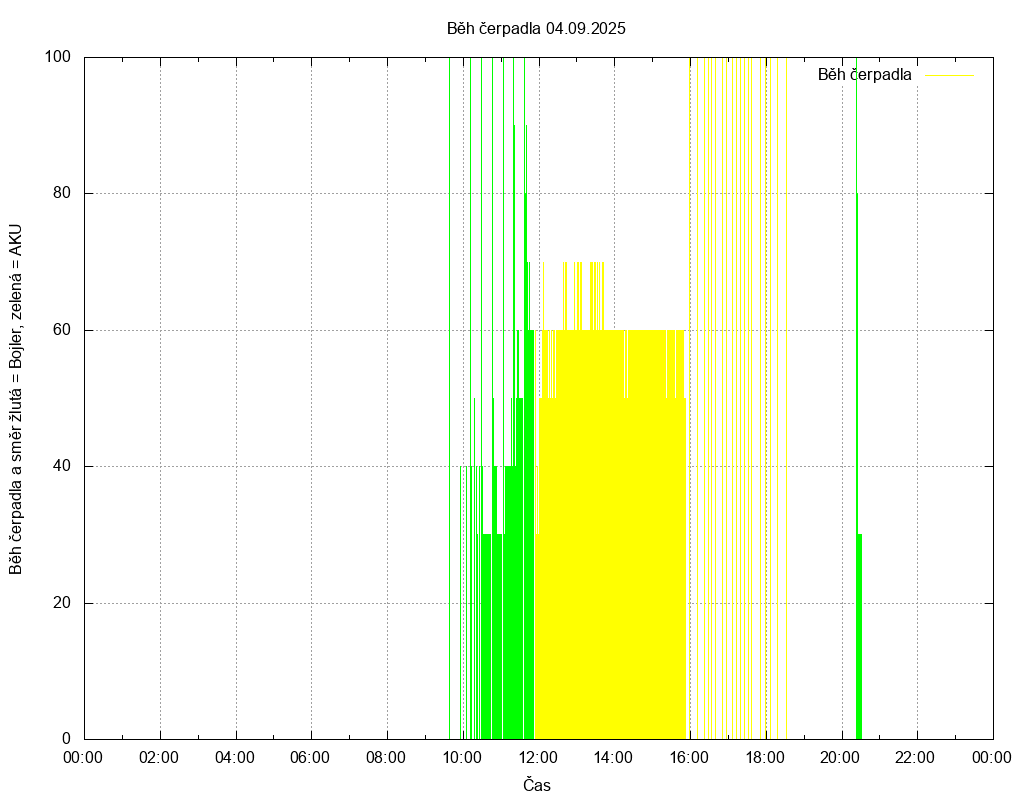This screenshot has width=1024, height=800.
Task: Click the x-axis tick label '20:00'
Action: (x=840, y=758)
